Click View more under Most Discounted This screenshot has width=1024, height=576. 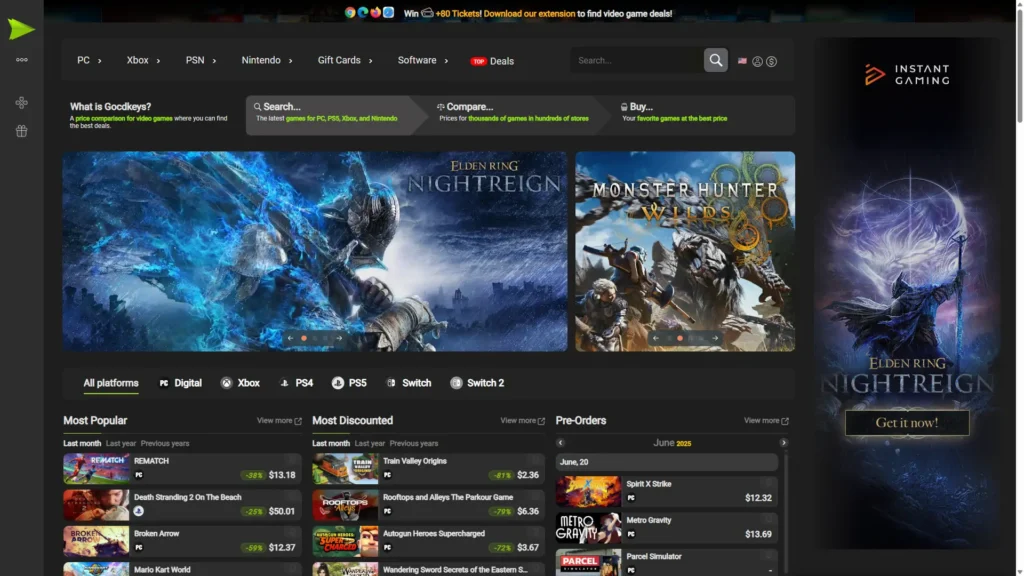[x=522, y=421]
